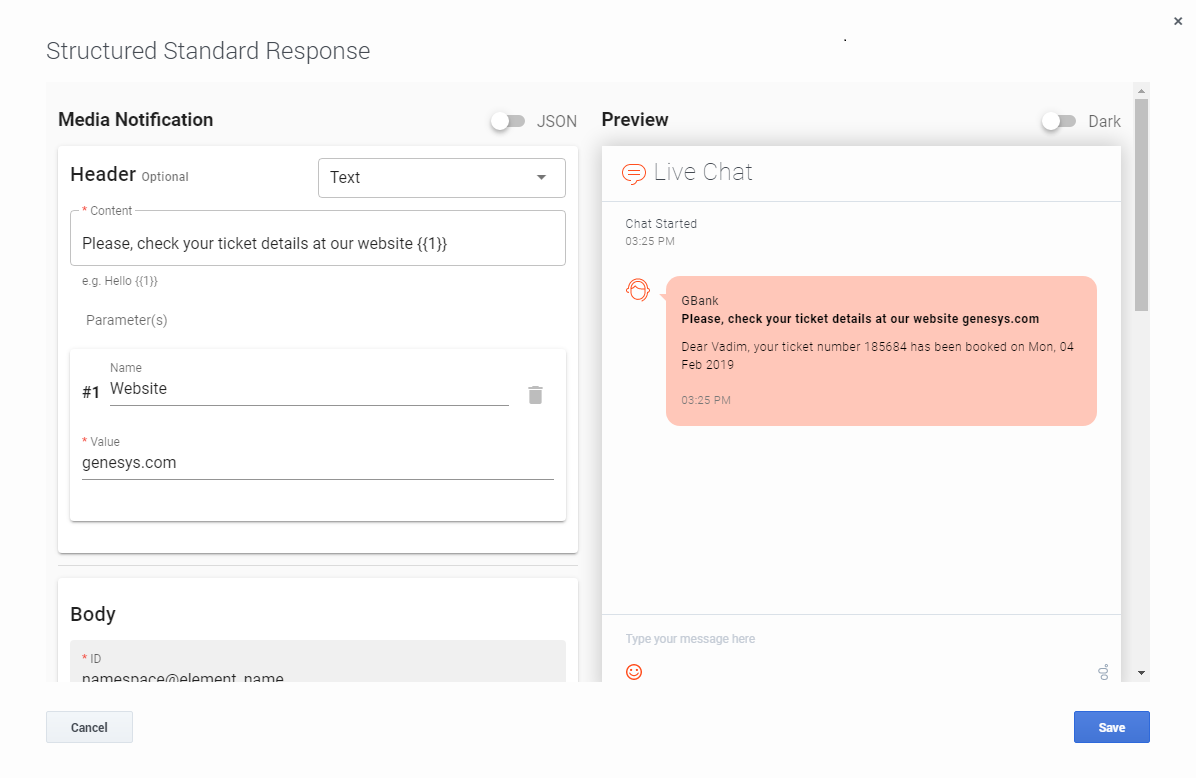Click the agent avatar beside GBank message

(x=637, y=291)
